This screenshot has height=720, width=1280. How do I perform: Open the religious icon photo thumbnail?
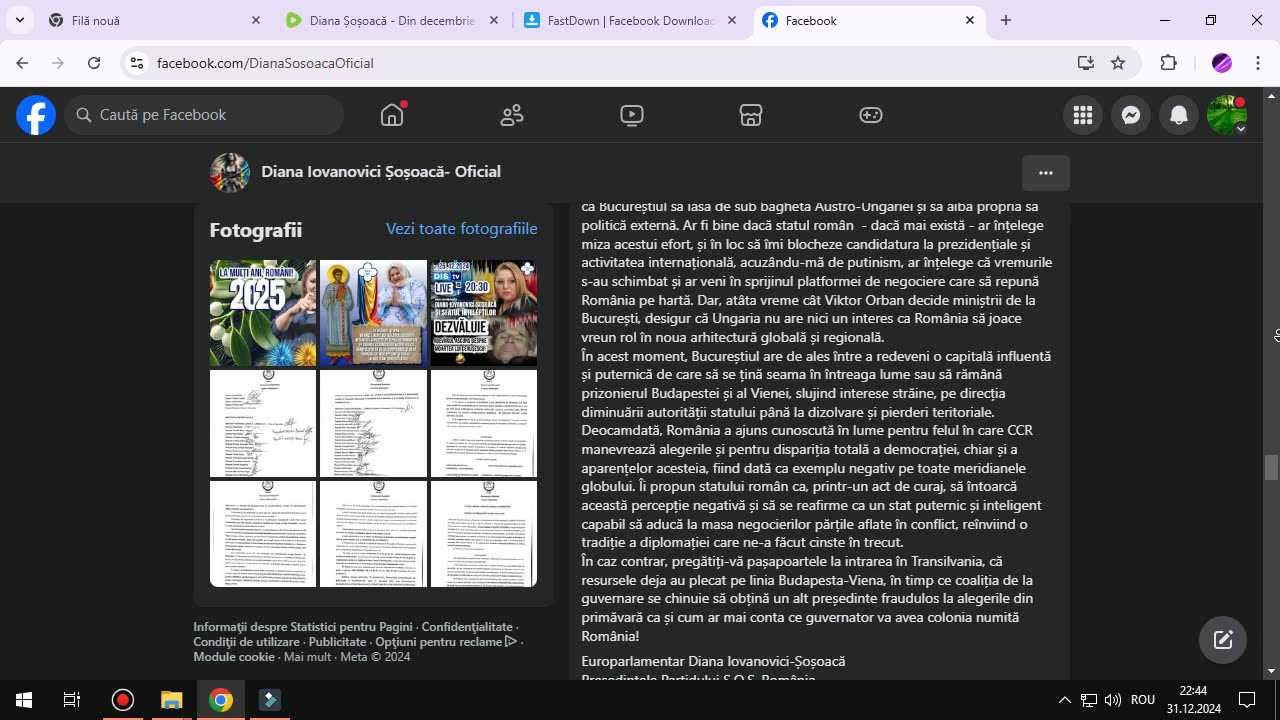coord(373,313)
